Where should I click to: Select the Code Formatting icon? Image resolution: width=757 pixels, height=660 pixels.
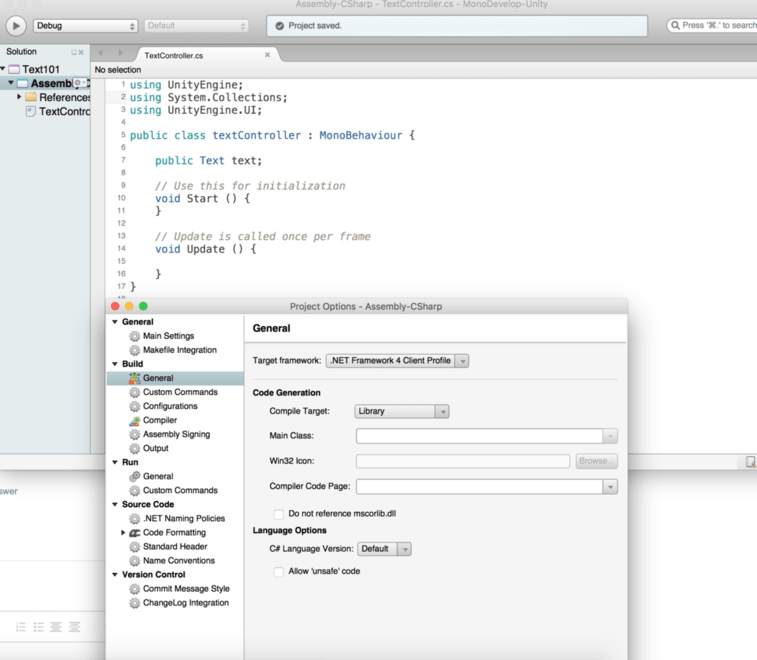(134, 533)
